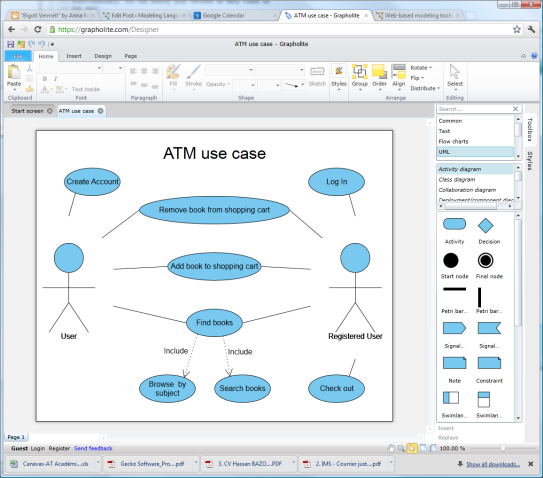Click the Register link in status bar

point(59,448)
